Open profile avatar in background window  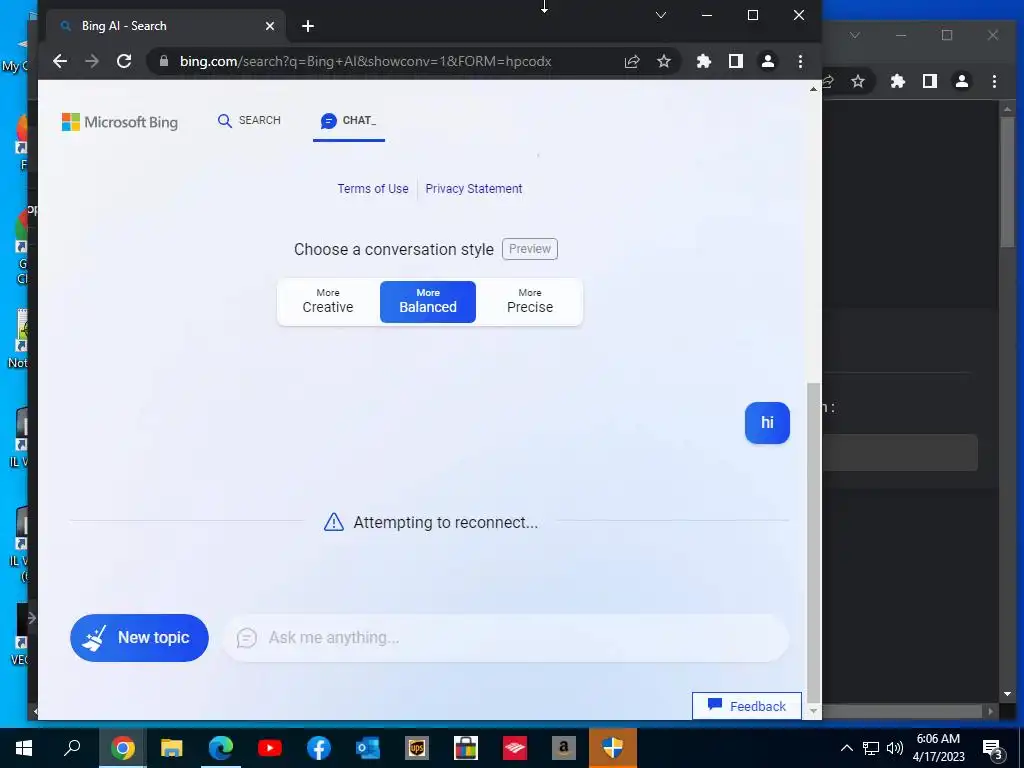click(x=962, y=81)
